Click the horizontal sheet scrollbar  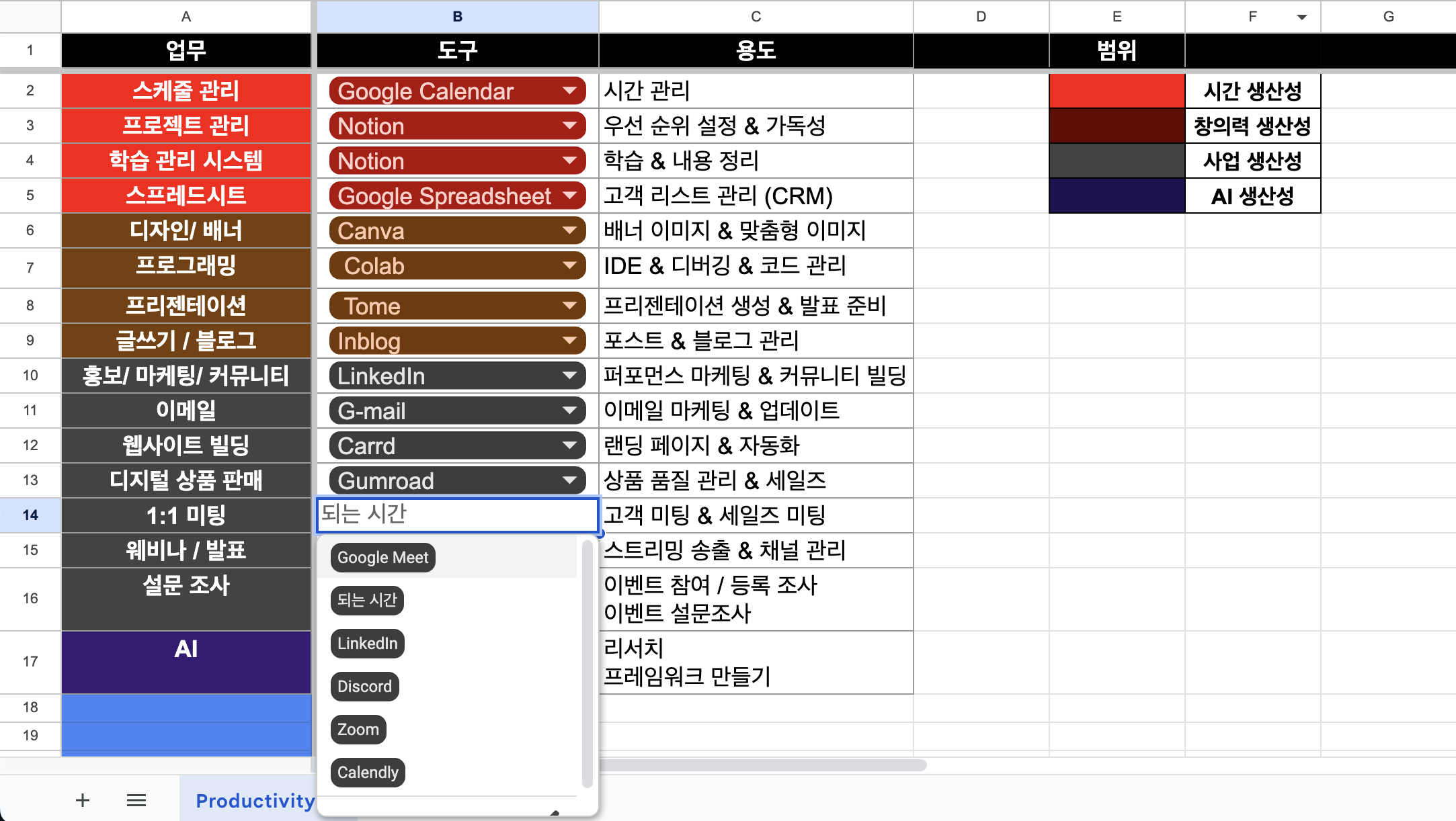tap(762, 765)
